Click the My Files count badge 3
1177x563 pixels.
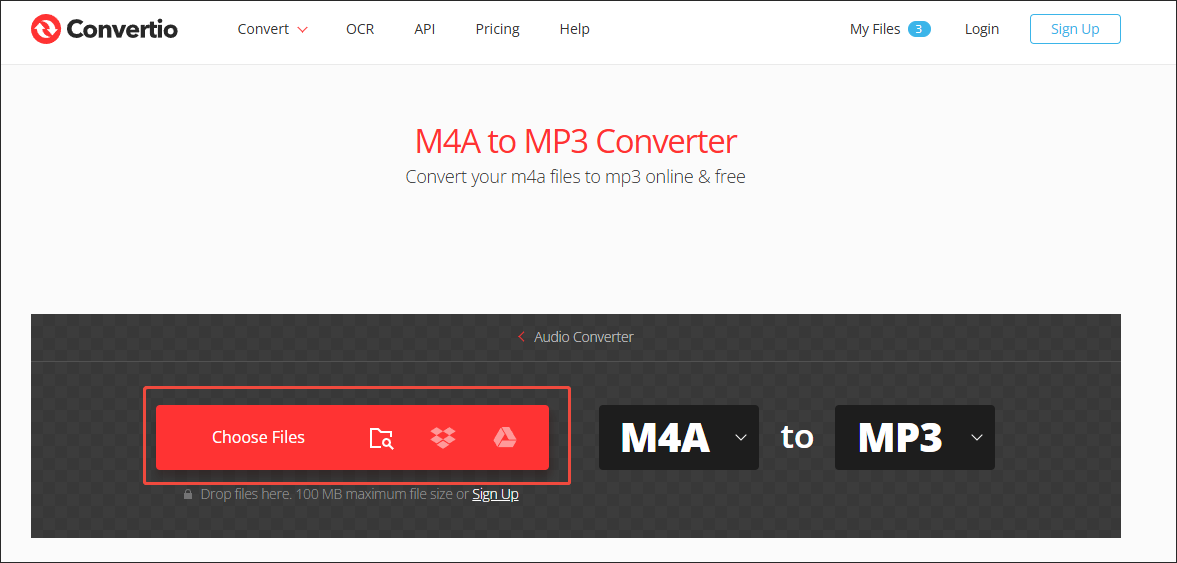pos(919,29)
